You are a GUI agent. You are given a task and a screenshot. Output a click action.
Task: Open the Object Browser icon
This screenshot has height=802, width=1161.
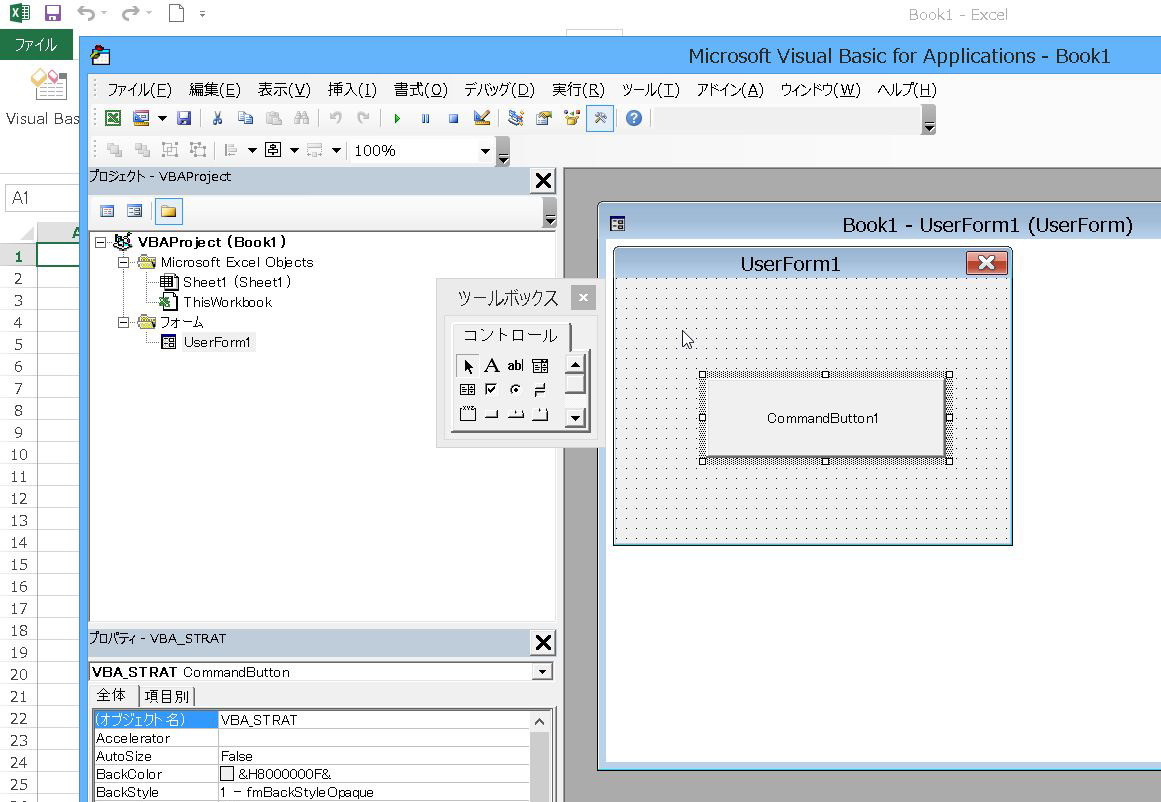pos(572,118)
